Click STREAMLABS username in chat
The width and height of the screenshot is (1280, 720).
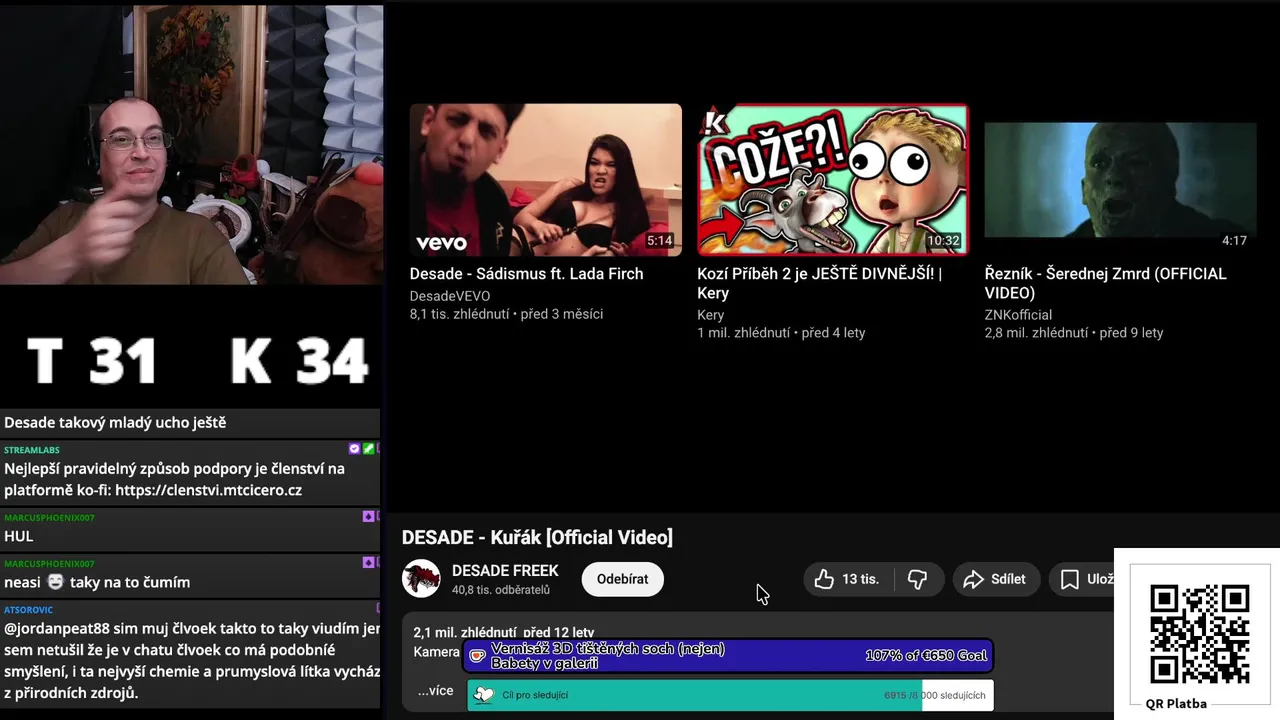(x=31, y=450)
